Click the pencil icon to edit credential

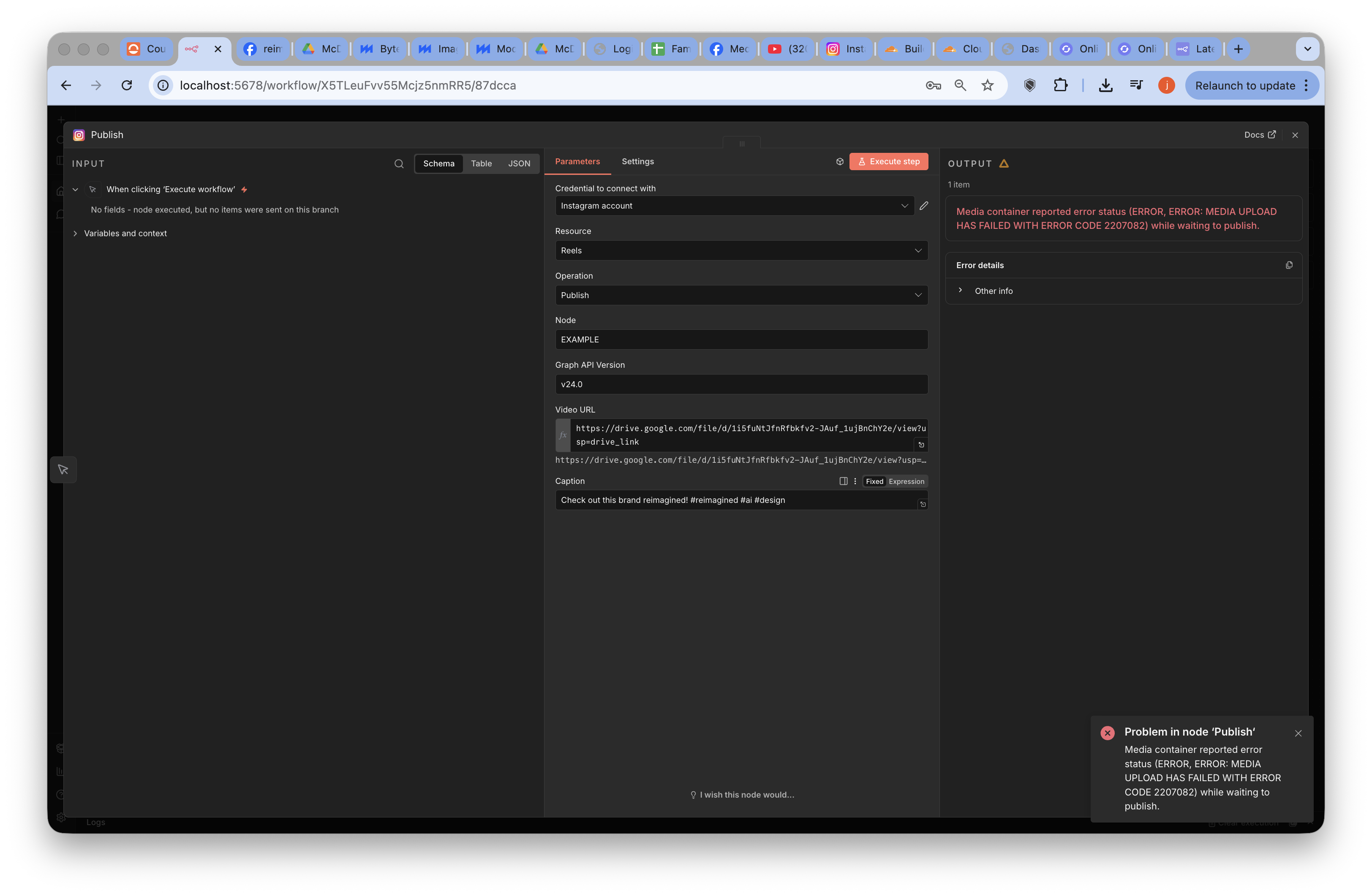tap(923, 206)
